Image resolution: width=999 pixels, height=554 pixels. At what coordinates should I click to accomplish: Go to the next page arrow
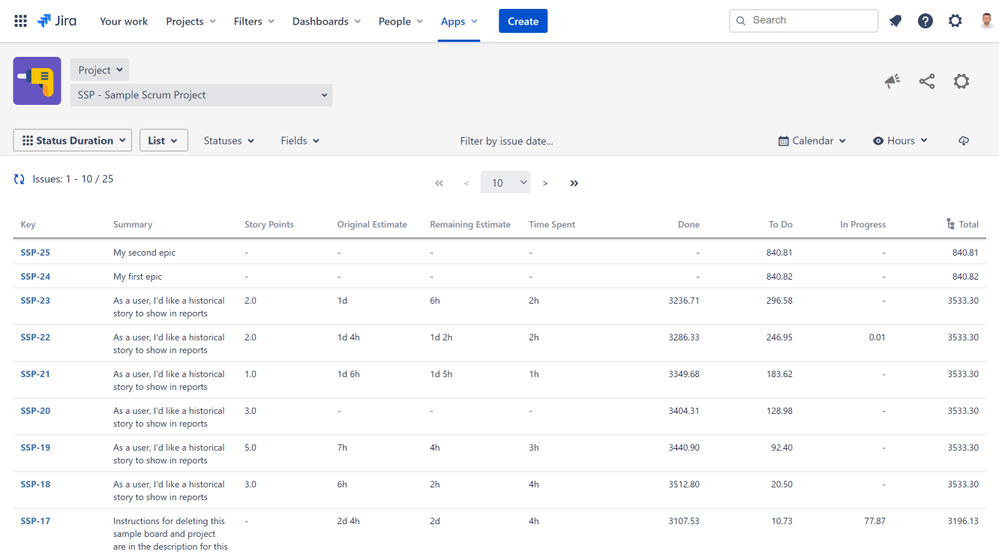tap(545, 183)
